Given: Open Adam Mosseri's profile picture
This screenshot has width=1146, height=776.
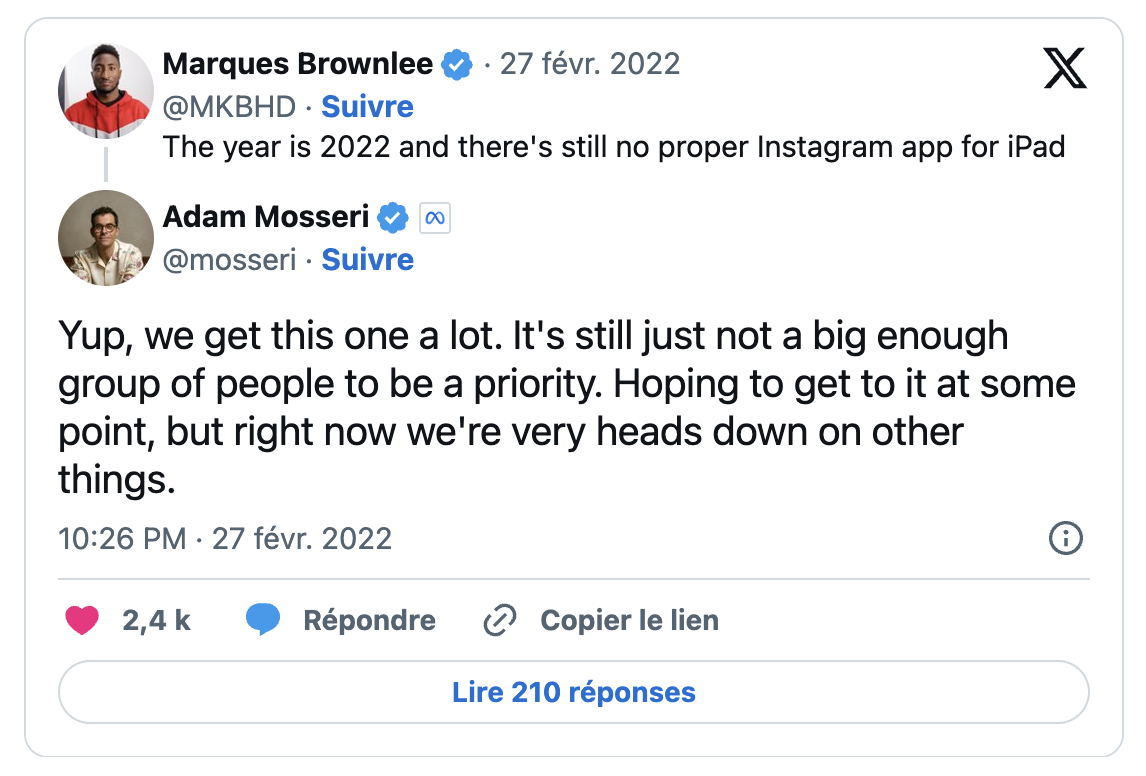Looking at the screenshot, I should [106, 238].
